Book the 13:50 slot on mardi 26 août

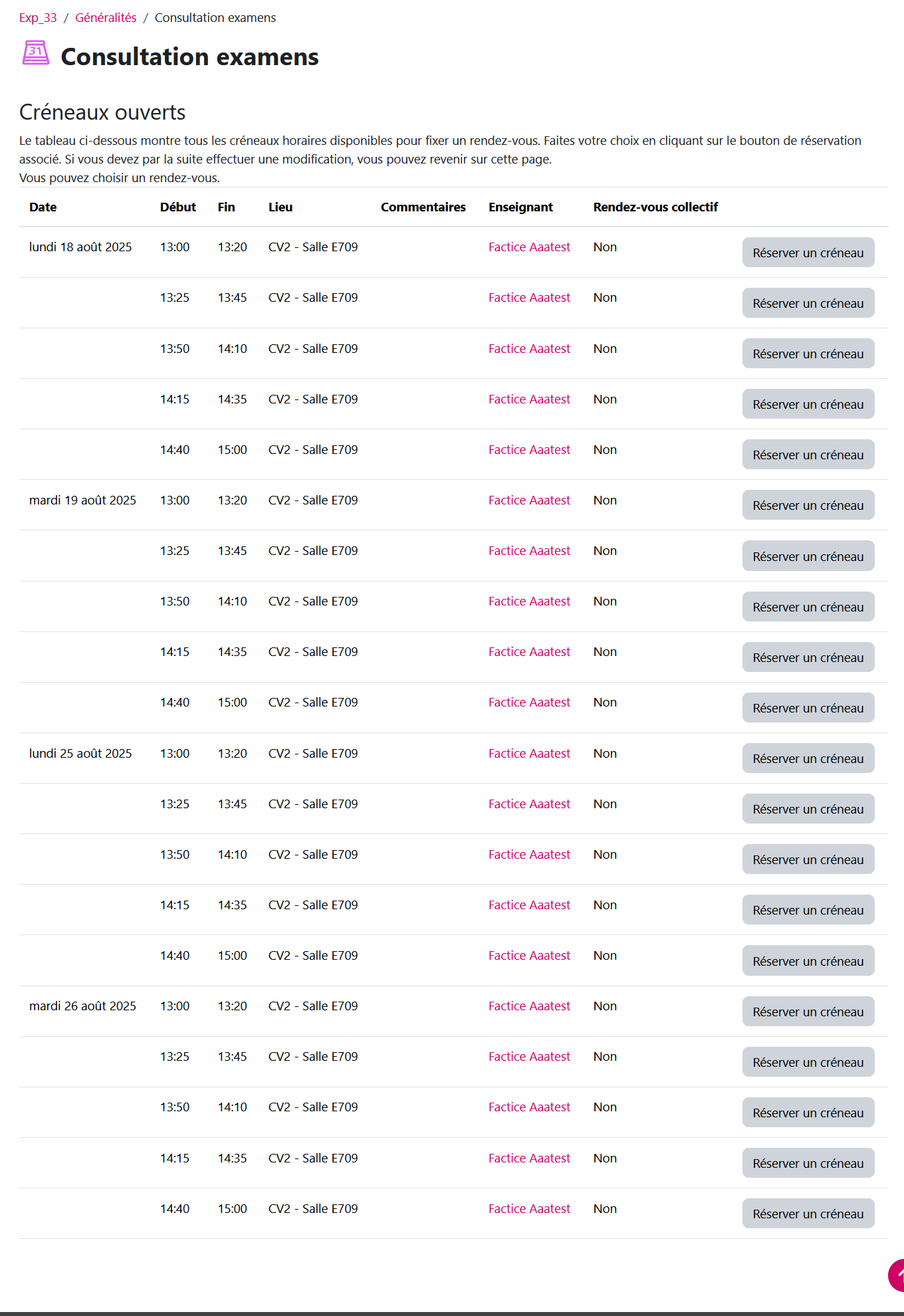point(808,1113)
